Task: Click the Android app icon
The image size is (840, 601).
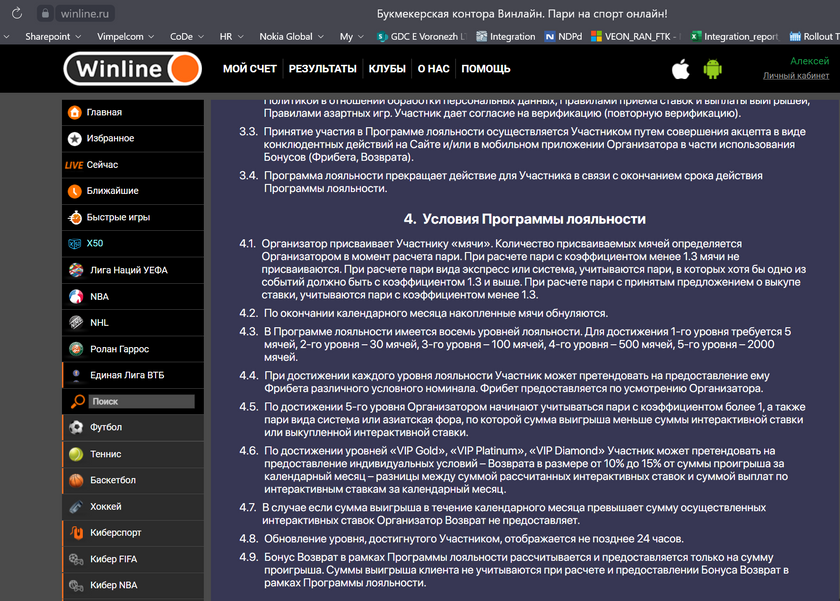Action: coord(712,69)
